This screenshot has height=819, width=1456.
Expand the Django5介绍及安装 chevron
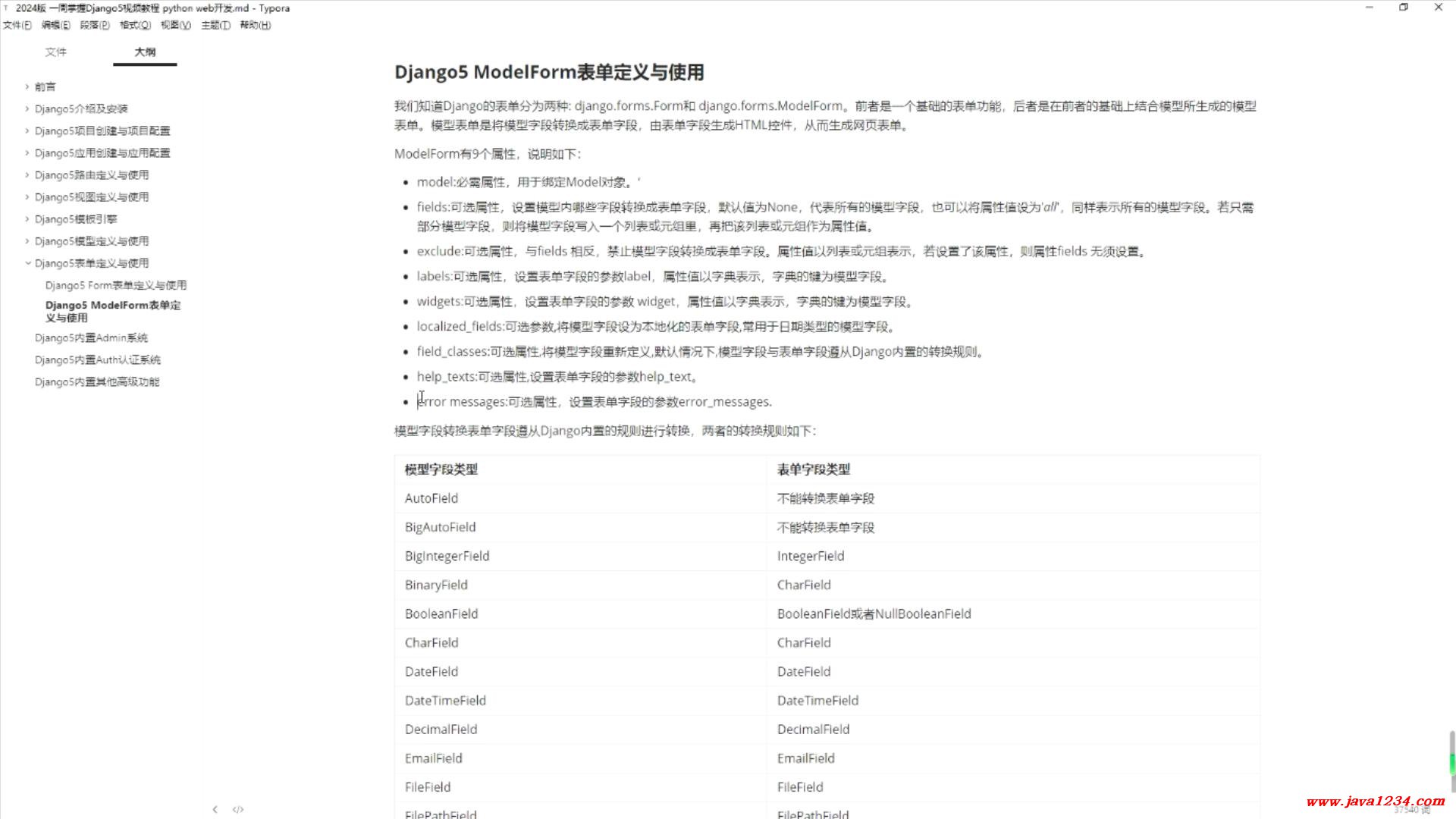pyautogui.click(x=27, y=108)
